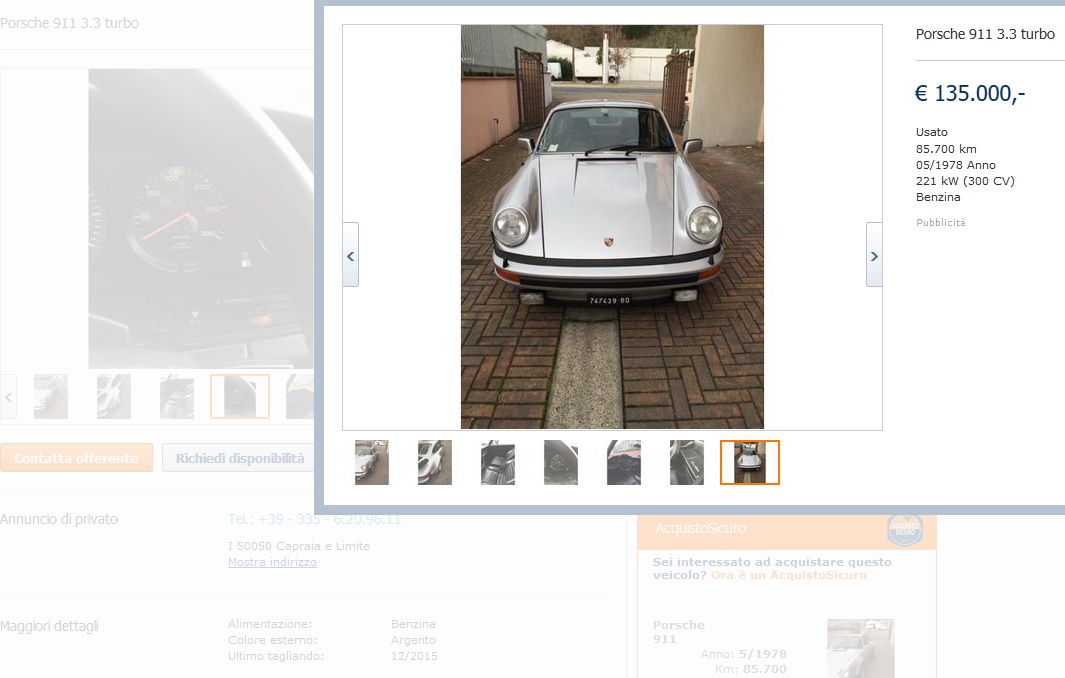Select the orange-outlined gauge thumbnail on background page
Screen dimensions: 1065x678
pyautogui.click(x=240, y=397)
